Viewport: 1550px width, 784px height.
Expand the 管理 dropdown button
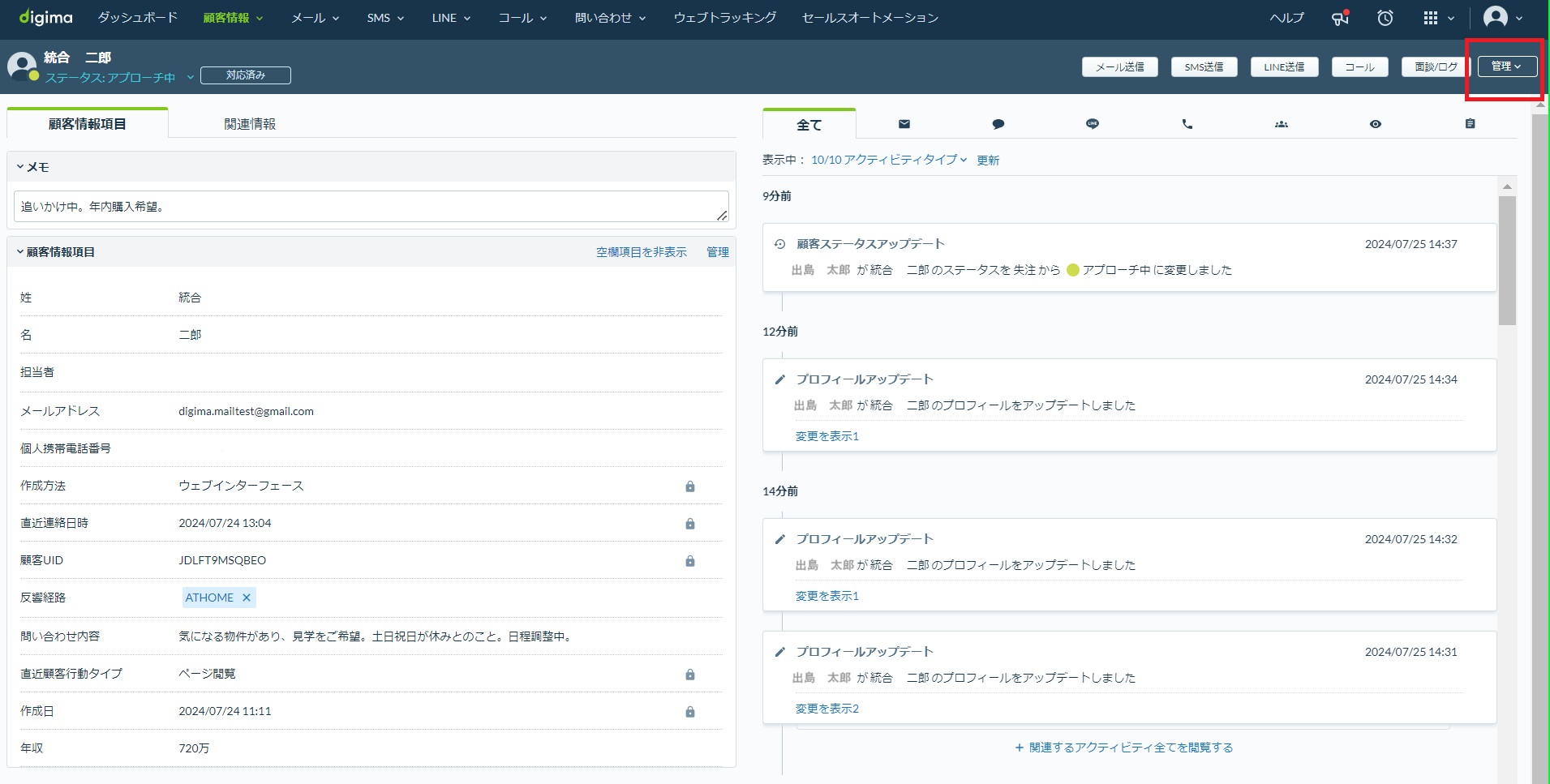point(1506,66)
